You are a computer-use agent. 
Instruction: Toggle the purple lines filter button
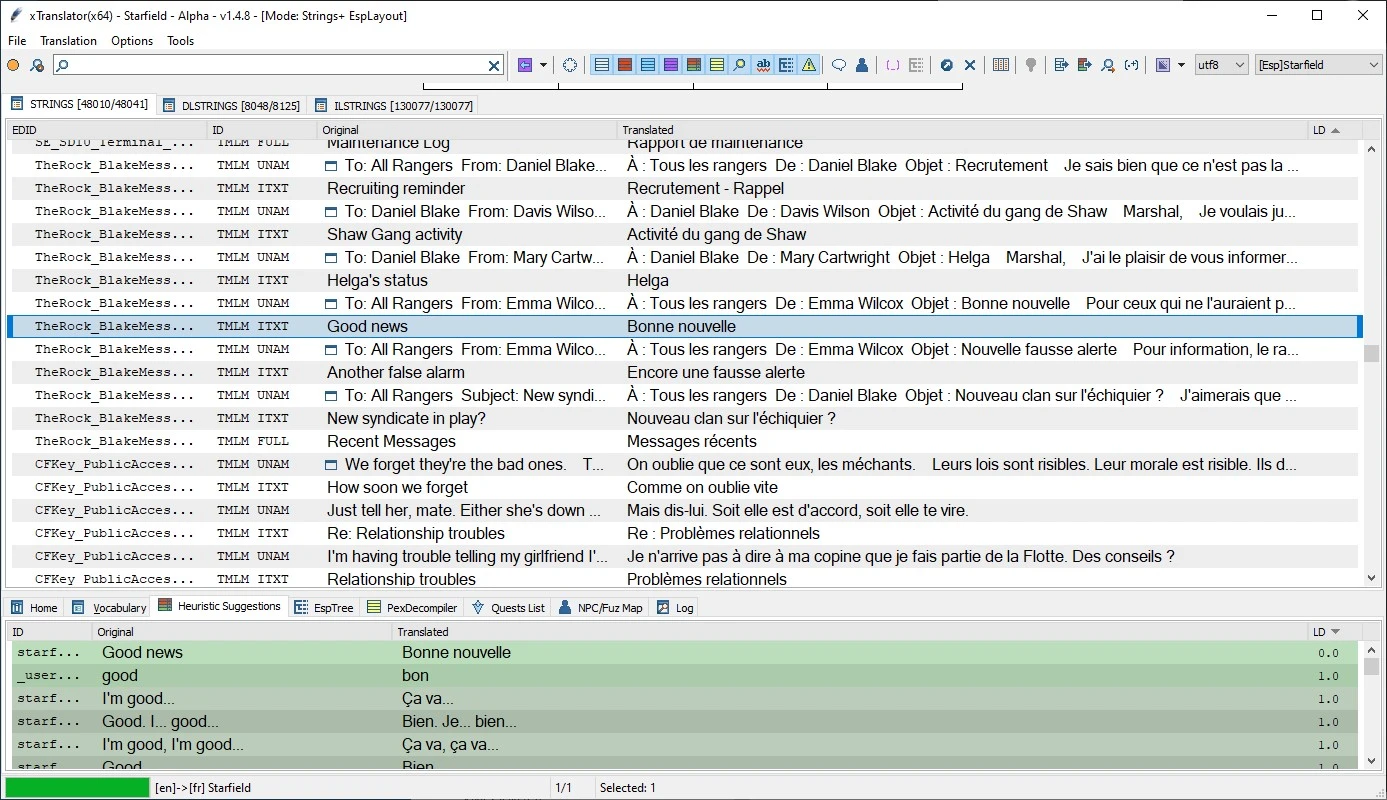pos(671,65)
